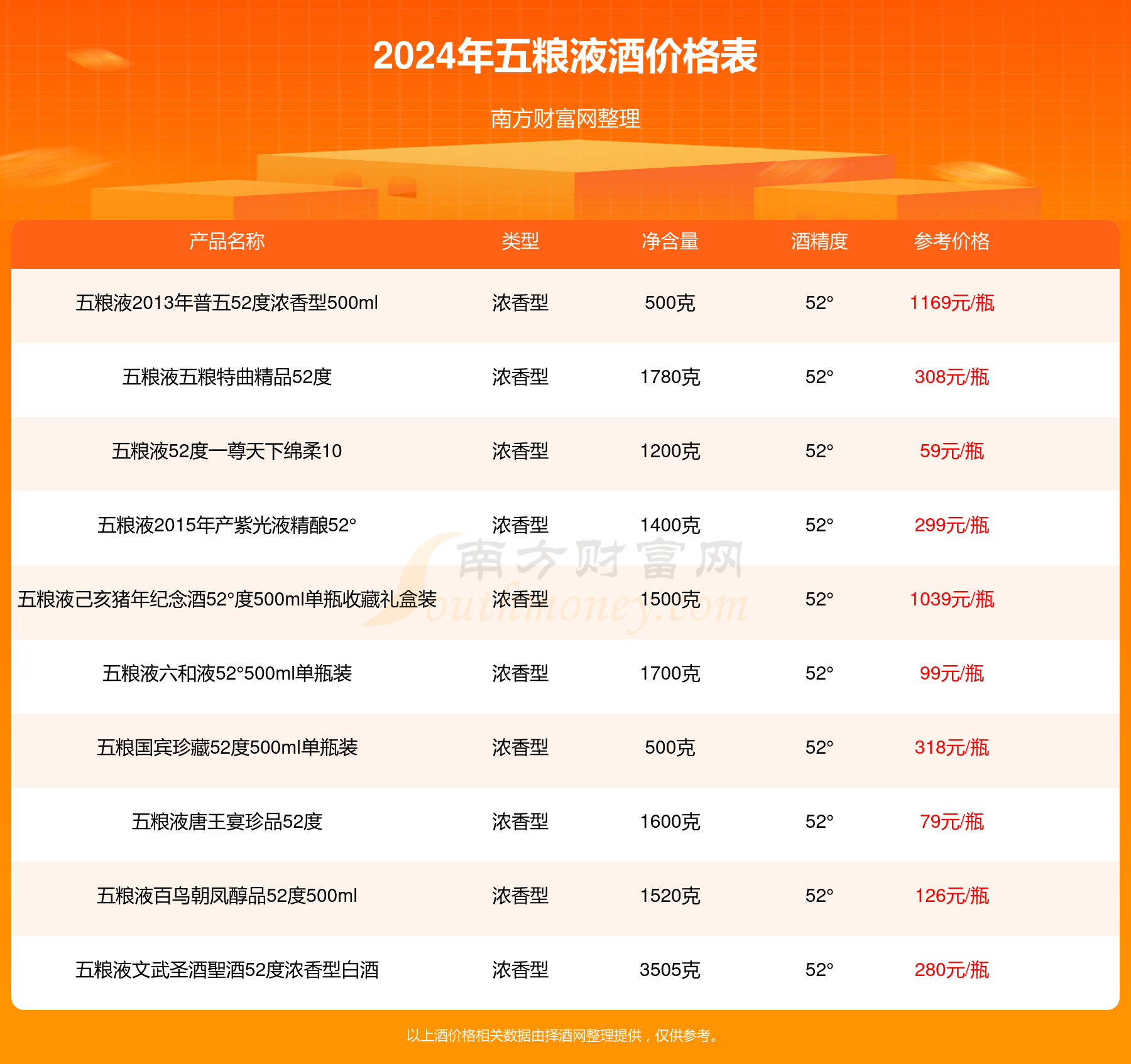1131x1064 pixels.
Task: Select product 五粮液五粮特曲精品52度
Action: [227, 377]
